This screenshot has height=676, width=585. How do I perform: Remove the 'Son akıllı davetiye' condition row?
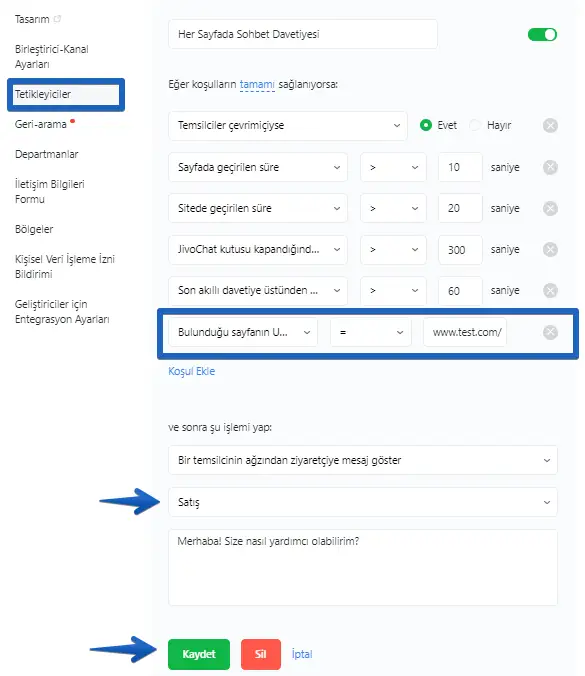[550, 291]
